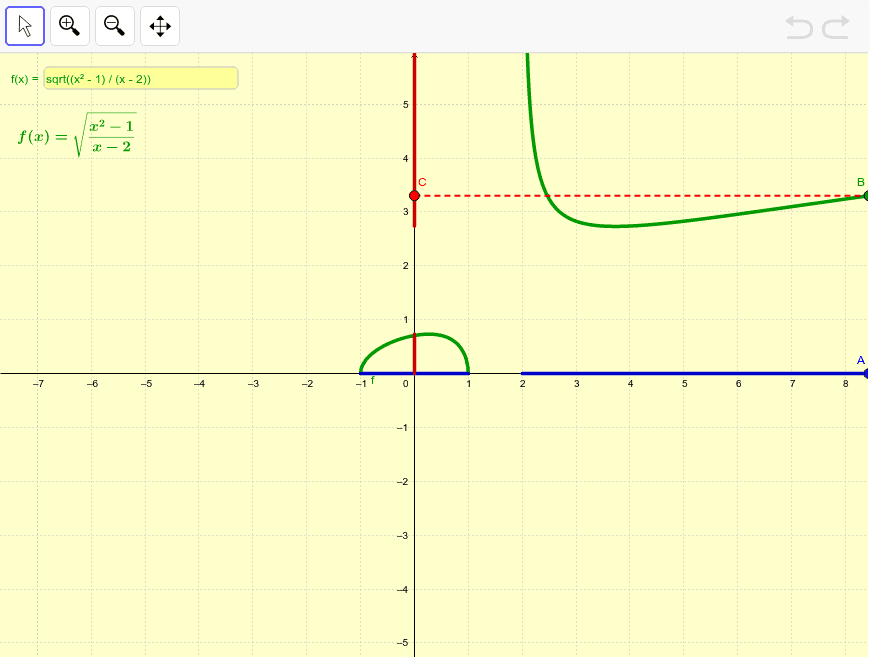This screenshot has height=659, width=870.
Task: Click the y-axis tick label 5
Action: pos(406,104)
